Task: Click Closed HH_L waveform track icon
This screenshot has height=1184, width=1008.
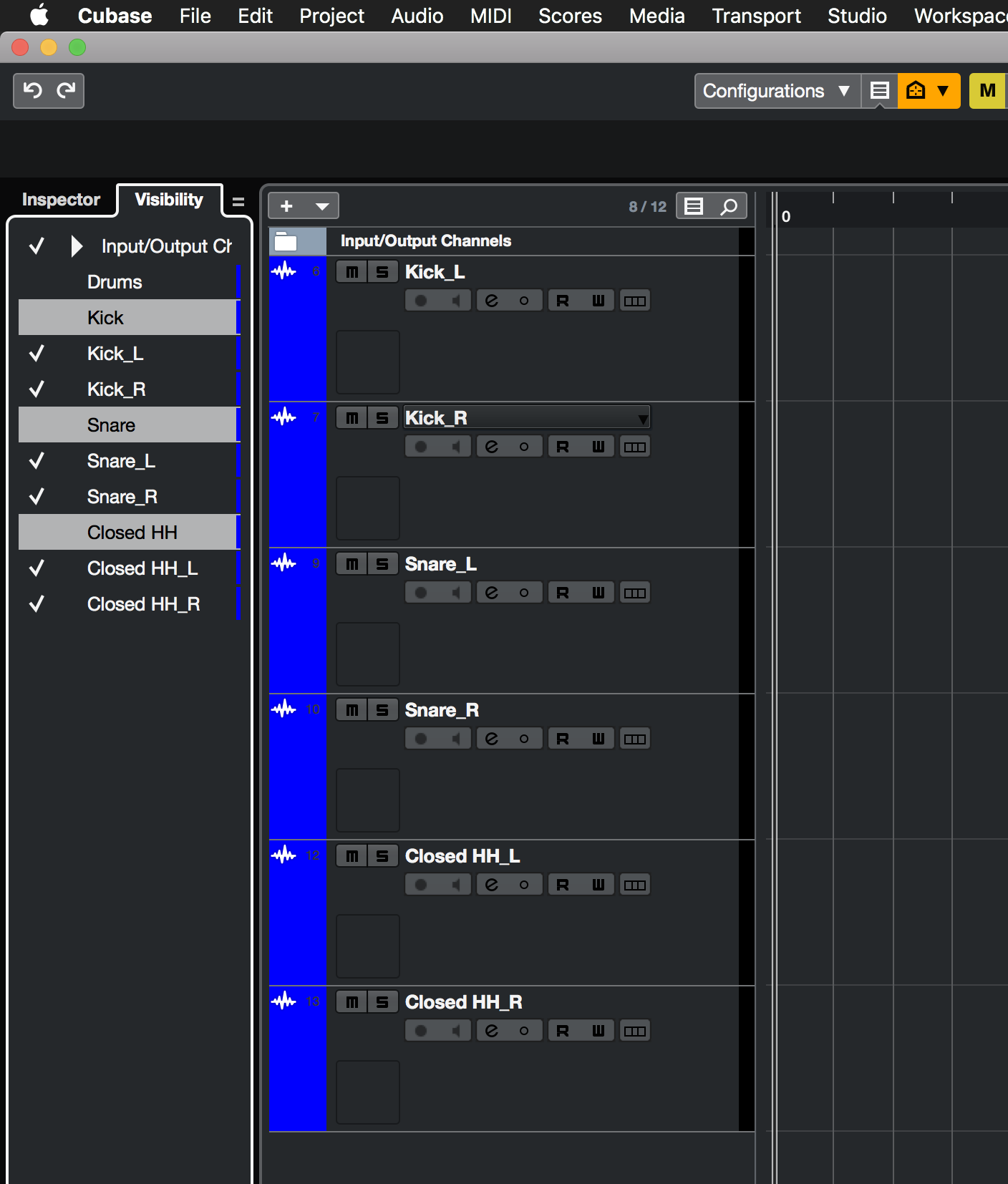Action: click(284, 855)
